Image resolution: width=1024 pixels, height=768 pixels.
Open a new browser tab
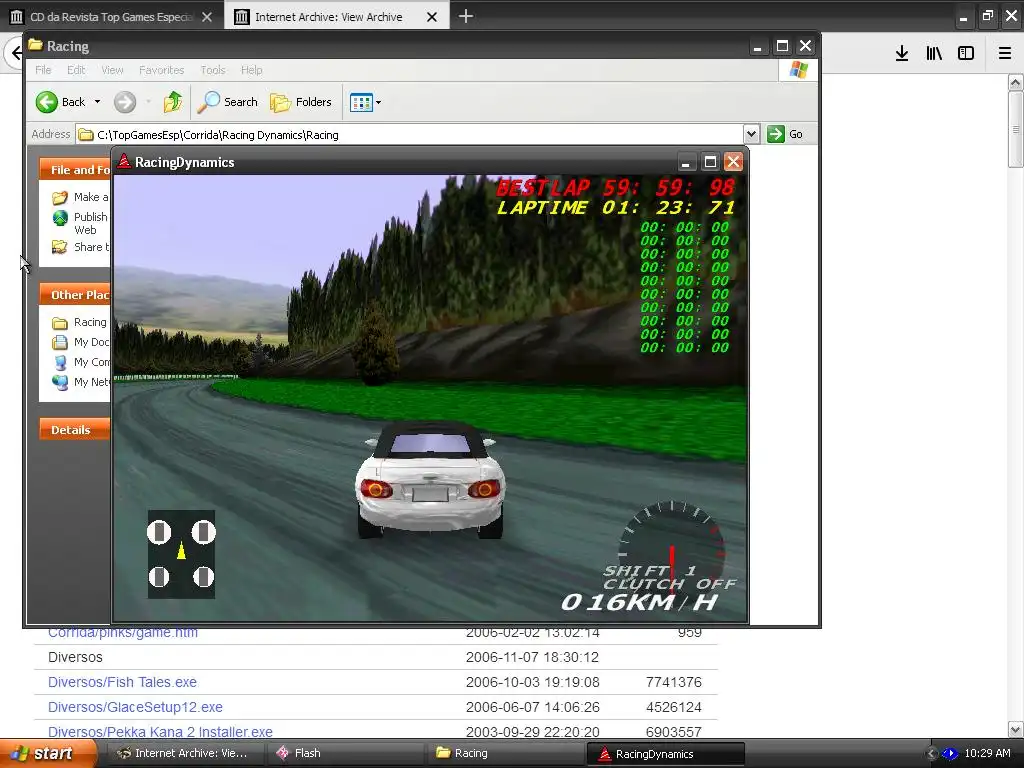466,16
